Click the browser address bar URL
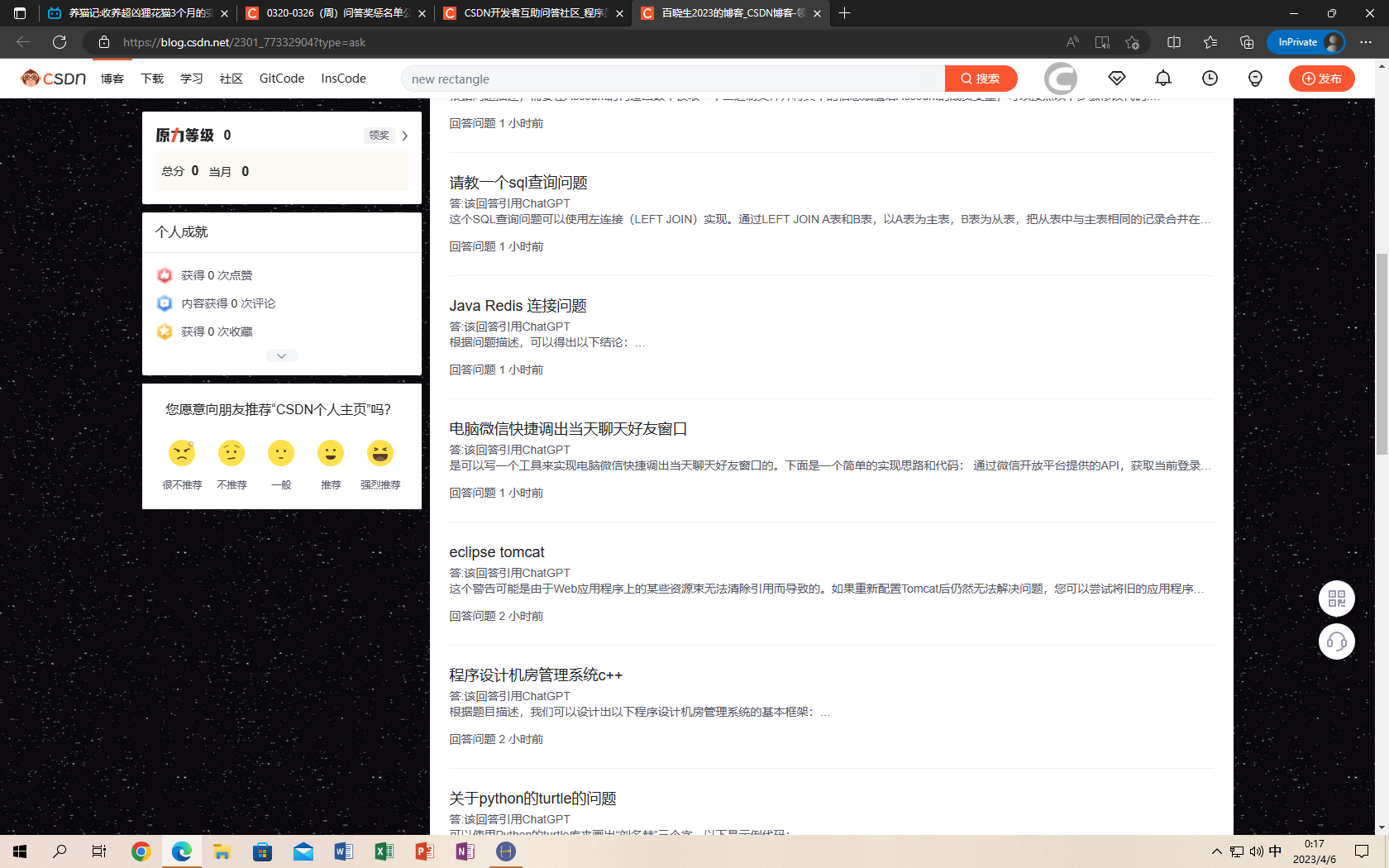This screenshot has width=1389, height=868. [244, 42]
